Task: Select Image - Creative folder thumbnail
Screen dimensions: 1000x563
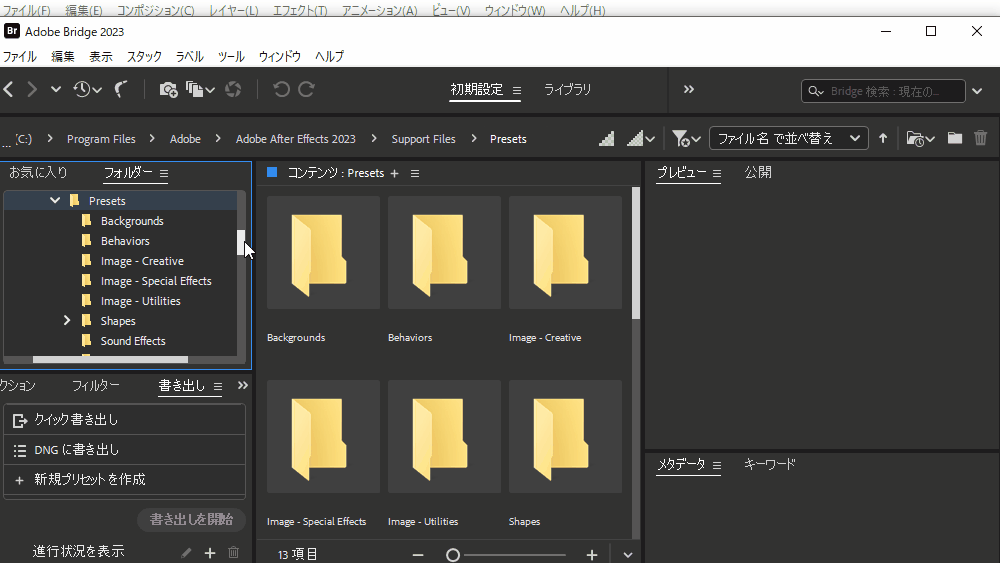Action: 566,252
